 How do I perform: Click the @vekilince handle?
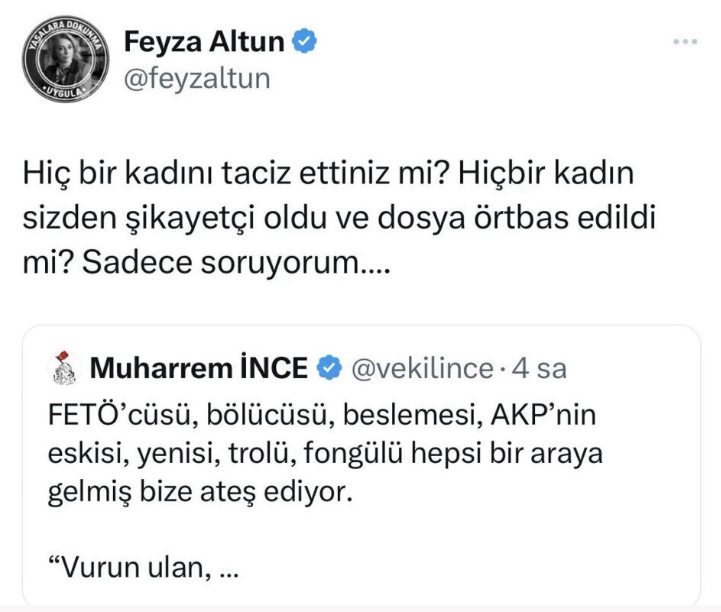pyautogui.click(x=421, y=369)
